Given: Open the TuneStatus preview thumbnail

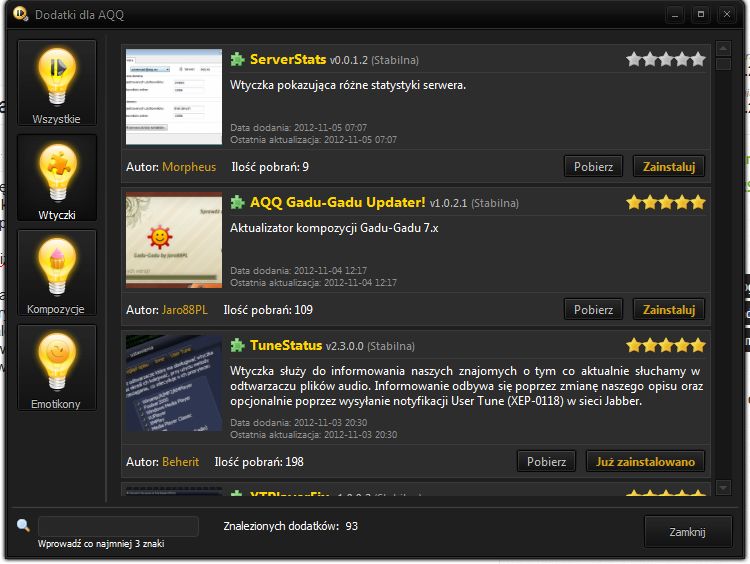Looking at the screenshot, I should (174, 383).
